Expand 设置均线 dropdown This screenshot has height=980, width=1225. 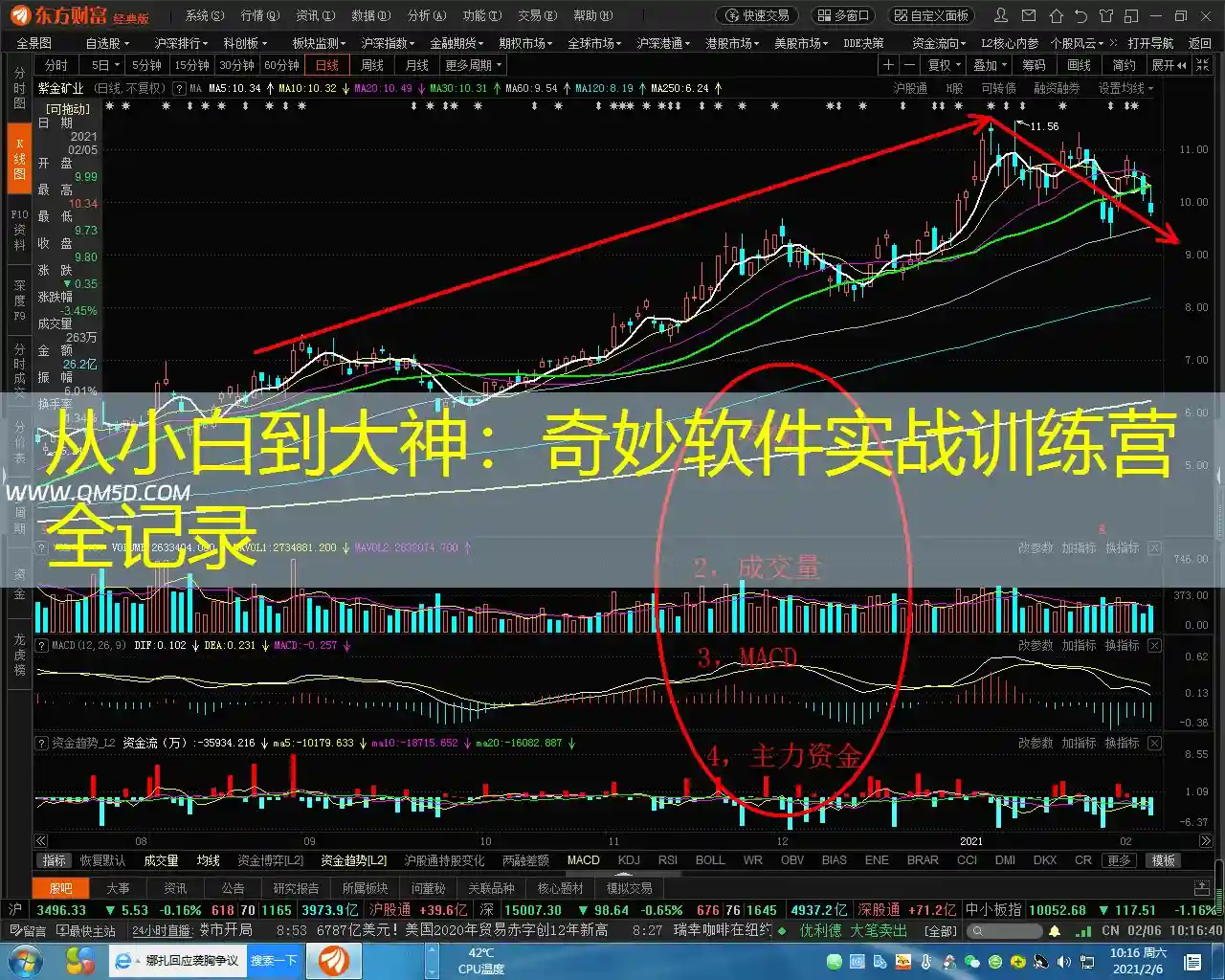(x=1125, y=88)
